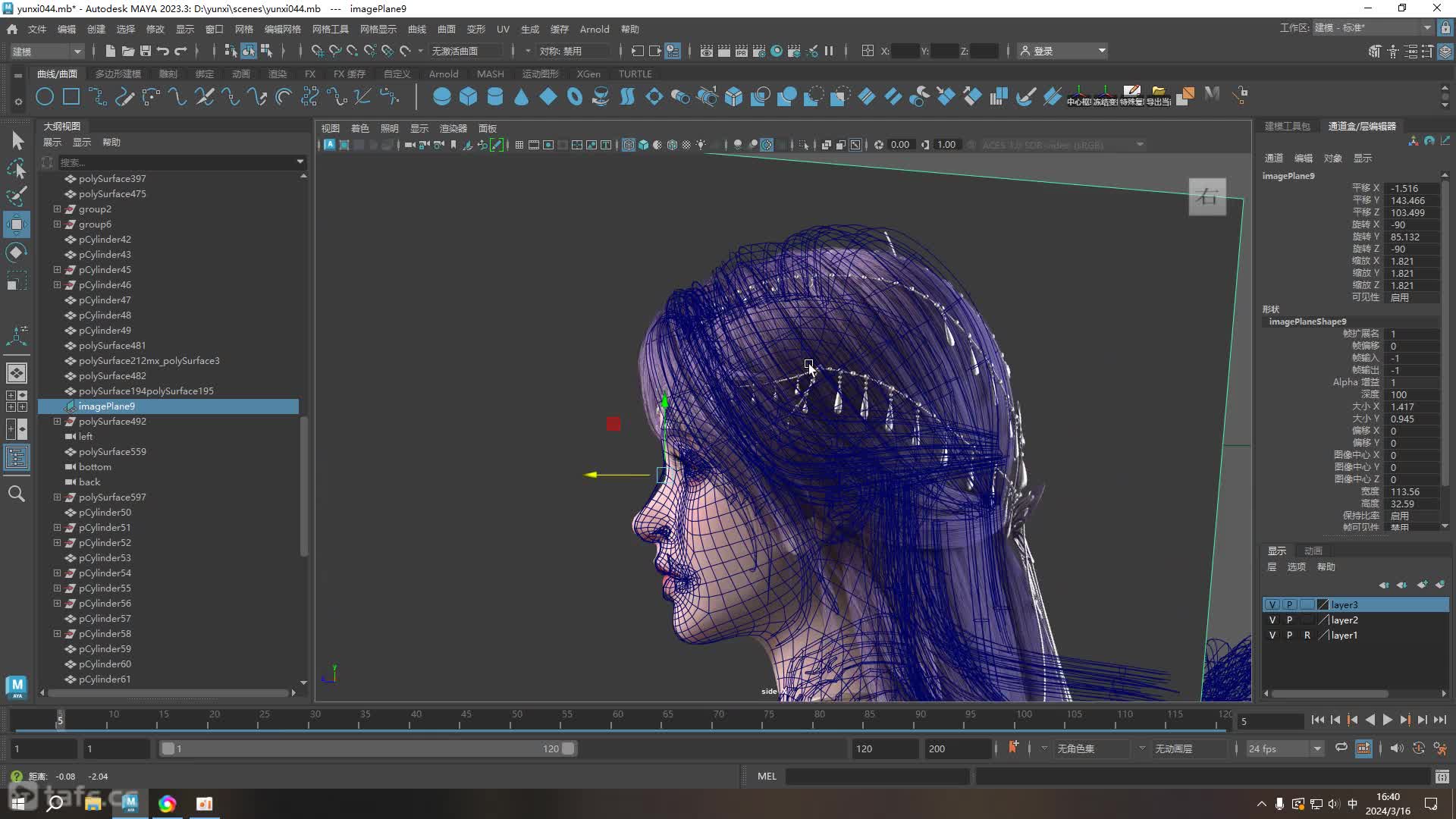Expand the group6 node in outliner

[x=57, y=224]
